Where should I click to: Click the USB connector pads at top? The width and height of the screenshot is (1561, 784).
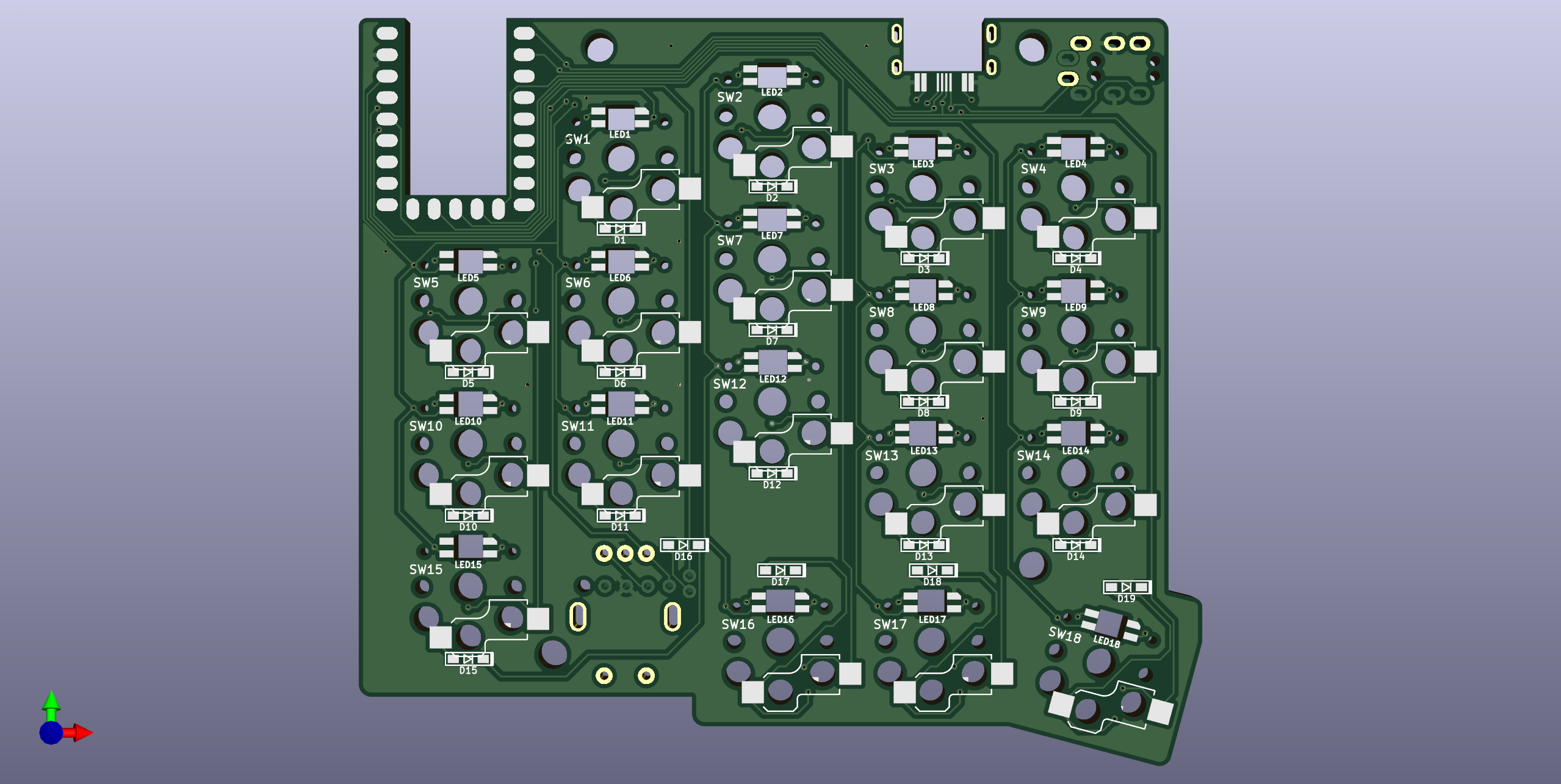943,82
